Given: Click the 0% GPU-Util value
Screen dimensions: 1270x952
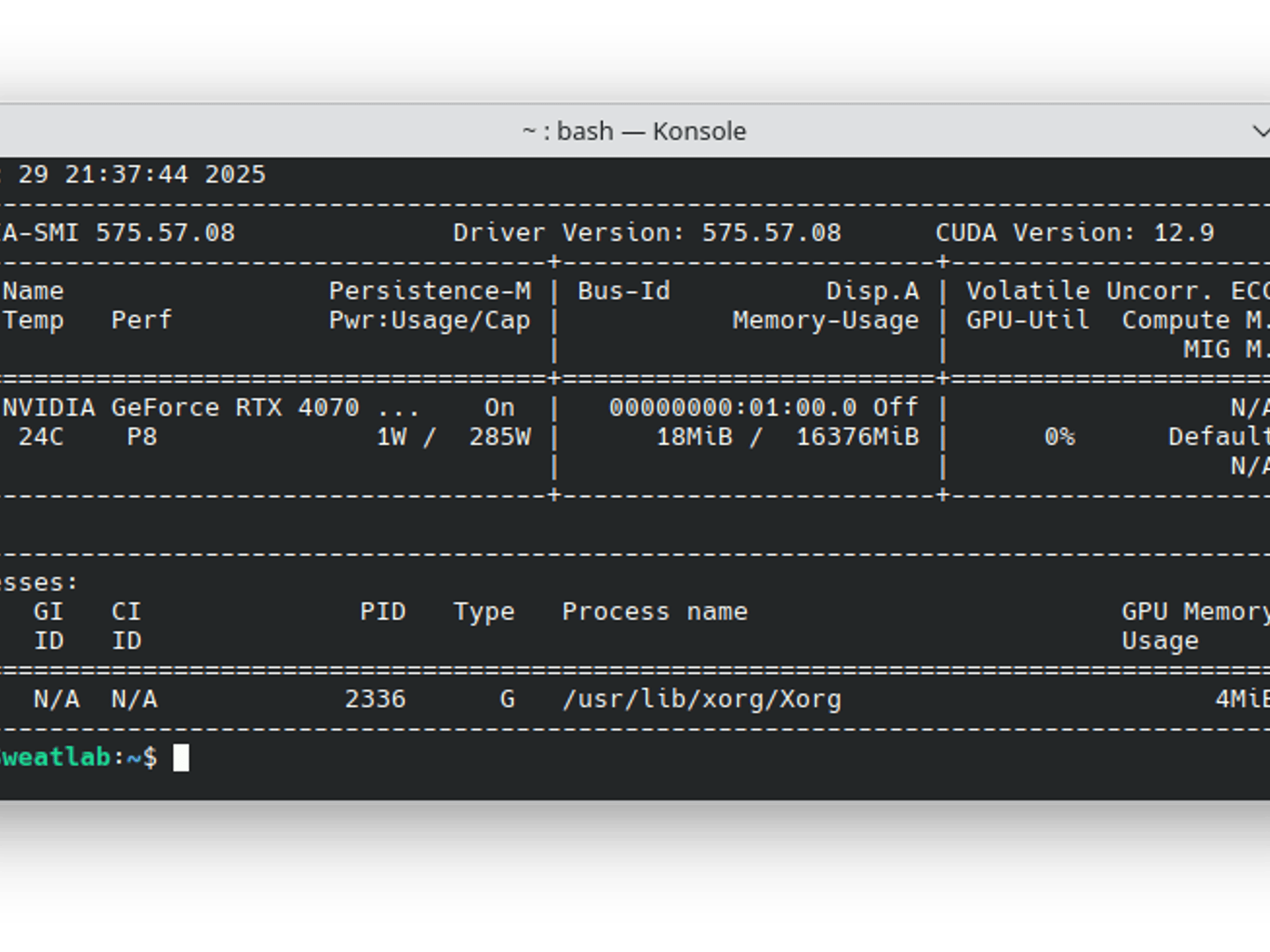Looking at the screenshot, I should coord(1059,437).
